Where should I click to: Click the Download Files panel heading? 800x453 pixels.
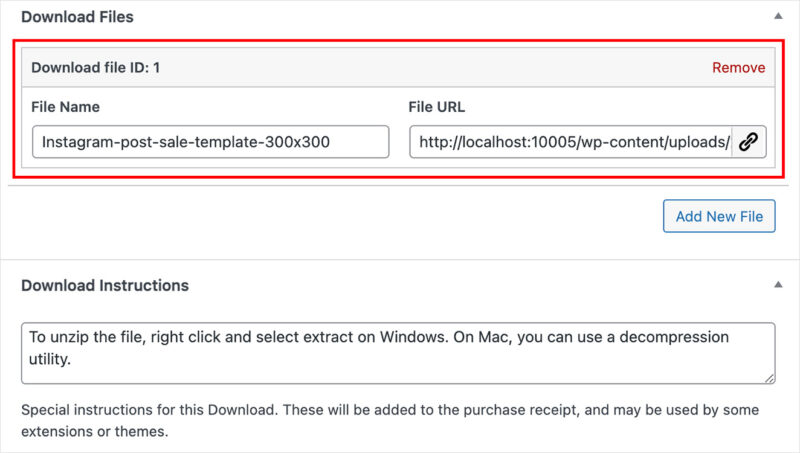coord(77,17)
